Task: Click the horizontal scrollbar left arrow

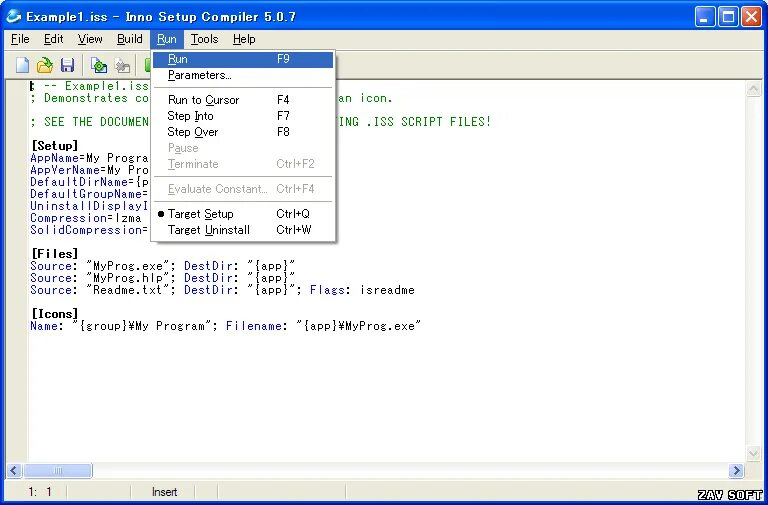Action: pos(14,471)
